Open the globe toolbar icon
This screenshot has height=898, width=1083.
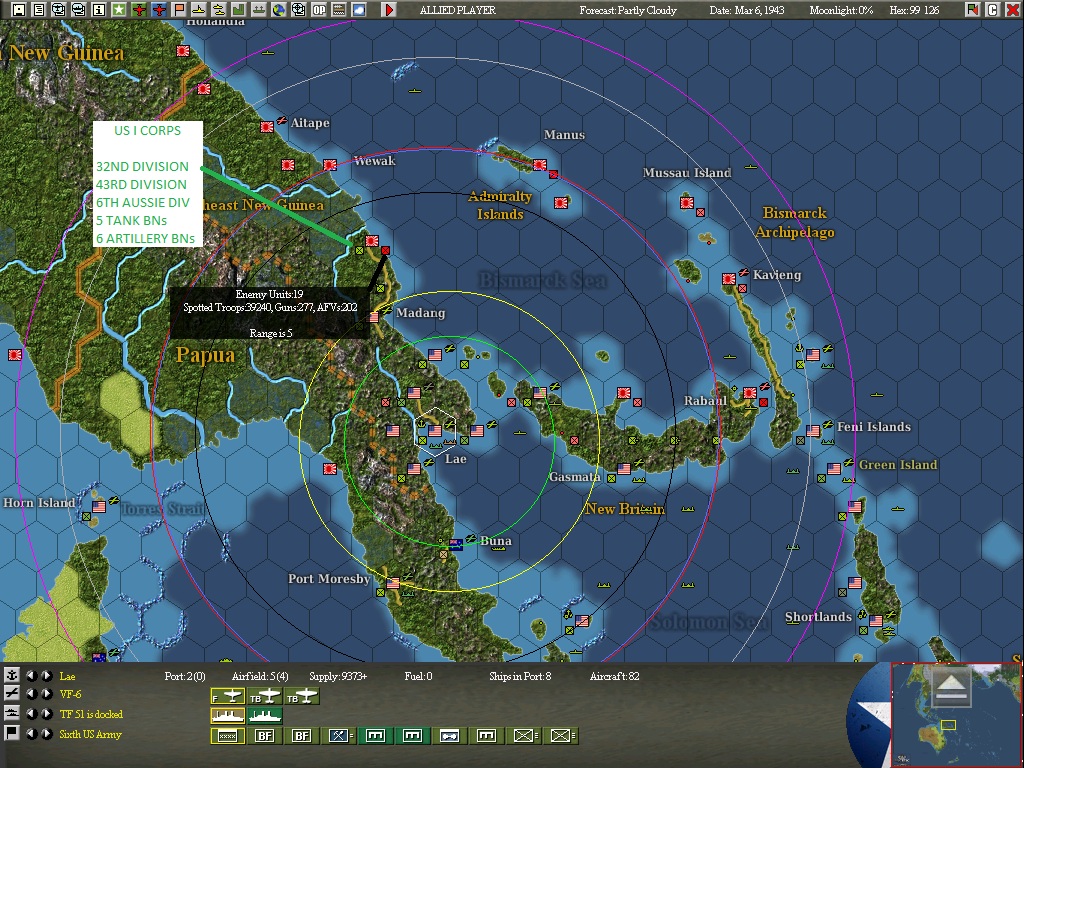pos(278,10)
